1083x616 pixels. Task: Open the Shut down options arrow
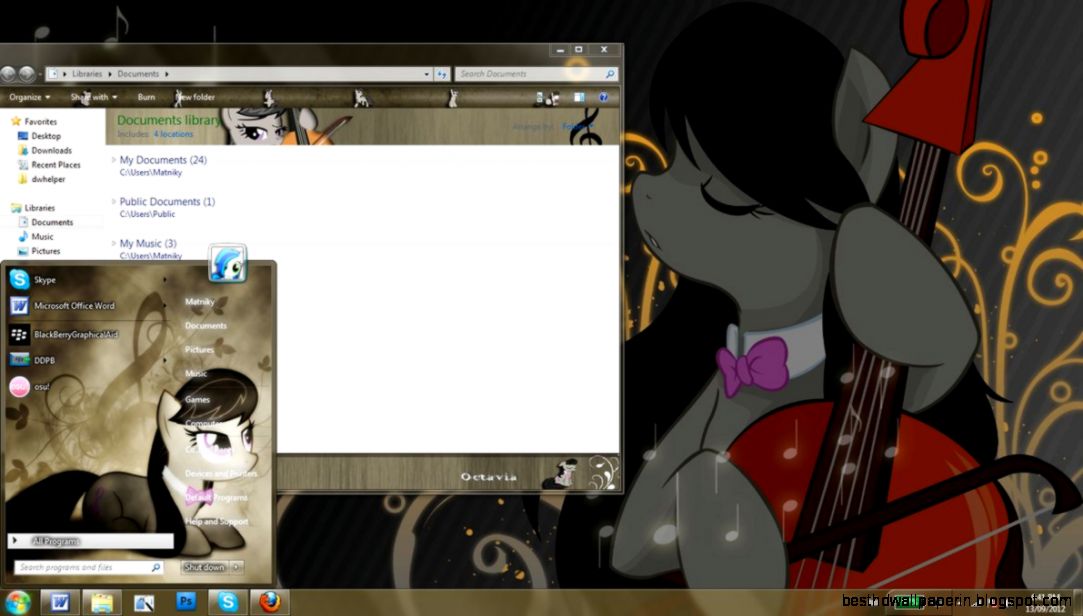235,566
